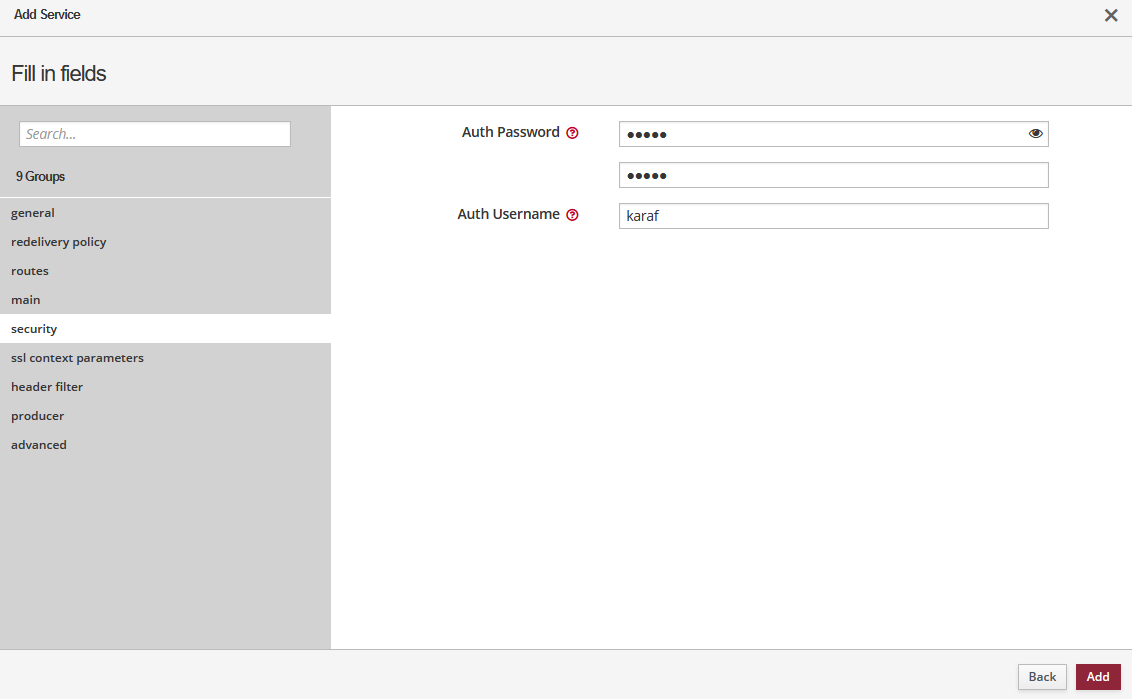
Task: Open the general group
Action: click(x=33, y=213)
